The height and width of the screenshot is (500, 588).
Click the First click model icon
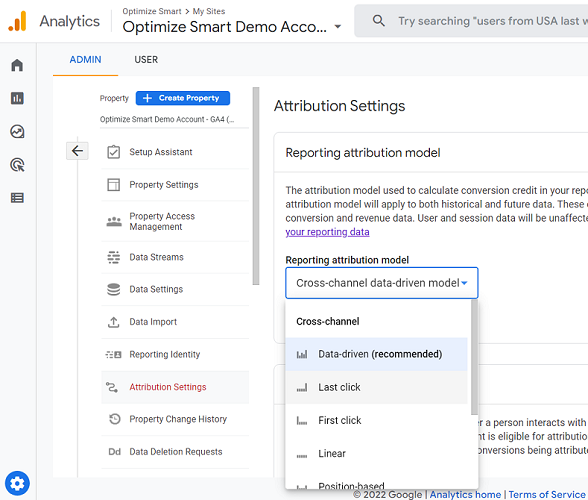(302, 420)
